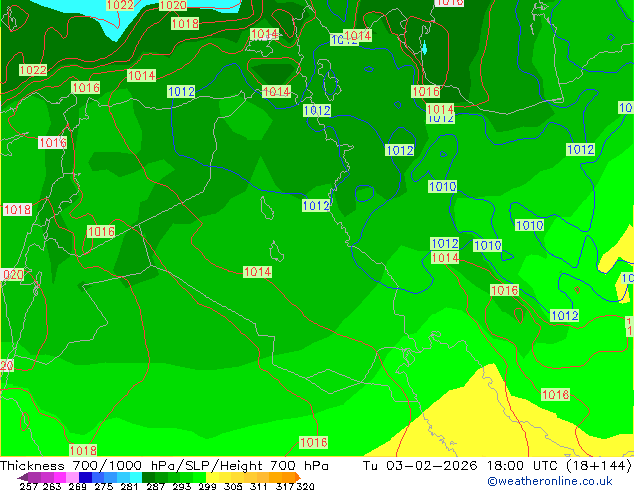The height and width of the screenshot is (490, 634).
Task: Select the darkest green legend swatch
Action: 148,477
